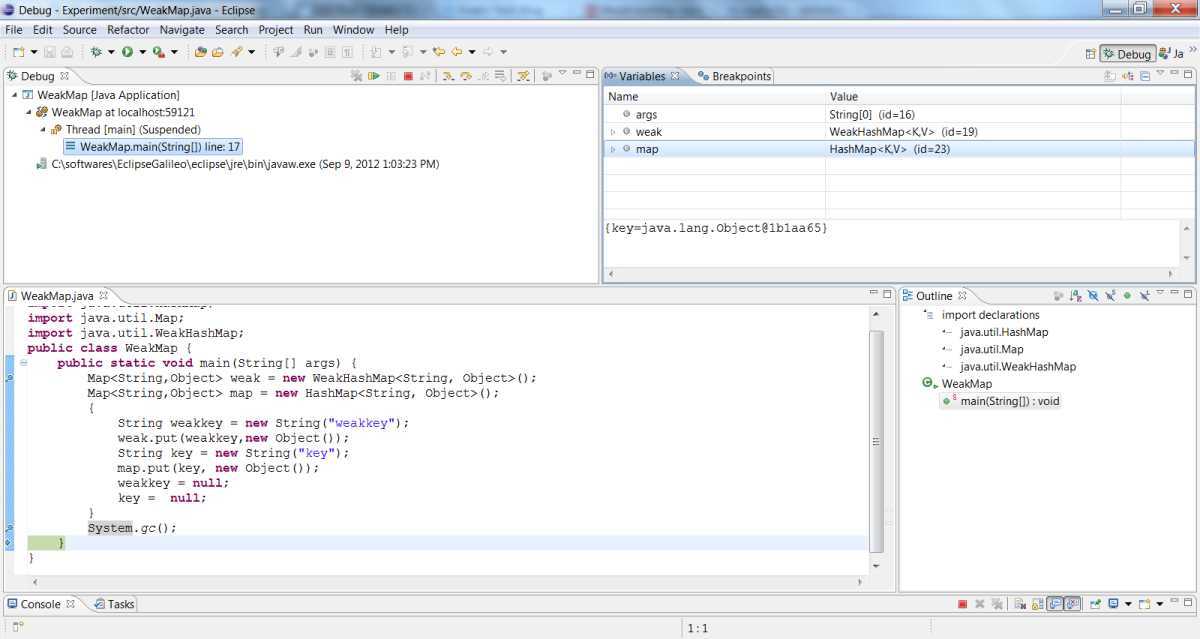Click the Step Into icon

click(x=448, y=76)
